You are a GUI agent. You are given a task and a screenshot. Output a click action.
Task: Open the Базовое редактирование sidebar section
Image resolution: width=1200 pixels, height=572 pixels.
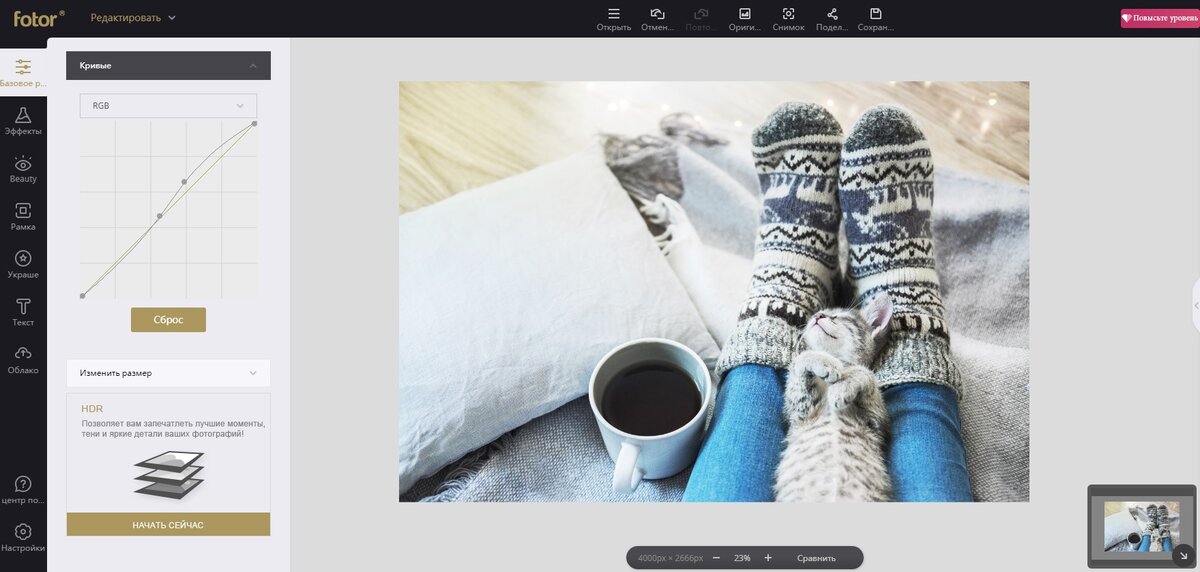coord(23,72)
